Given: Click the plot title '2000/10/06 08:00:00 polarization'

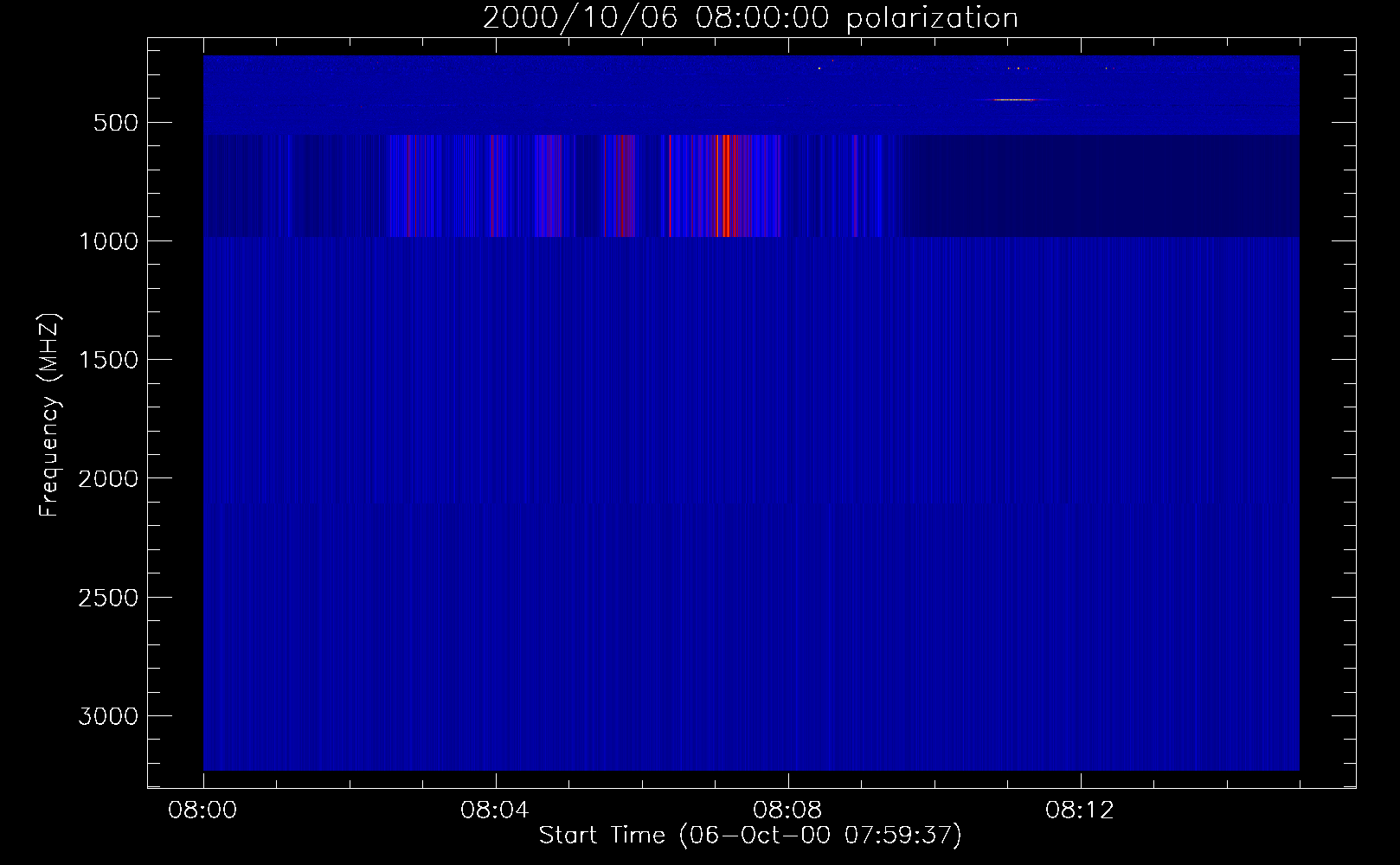Looking at the screenshot, I should (750, 18).
